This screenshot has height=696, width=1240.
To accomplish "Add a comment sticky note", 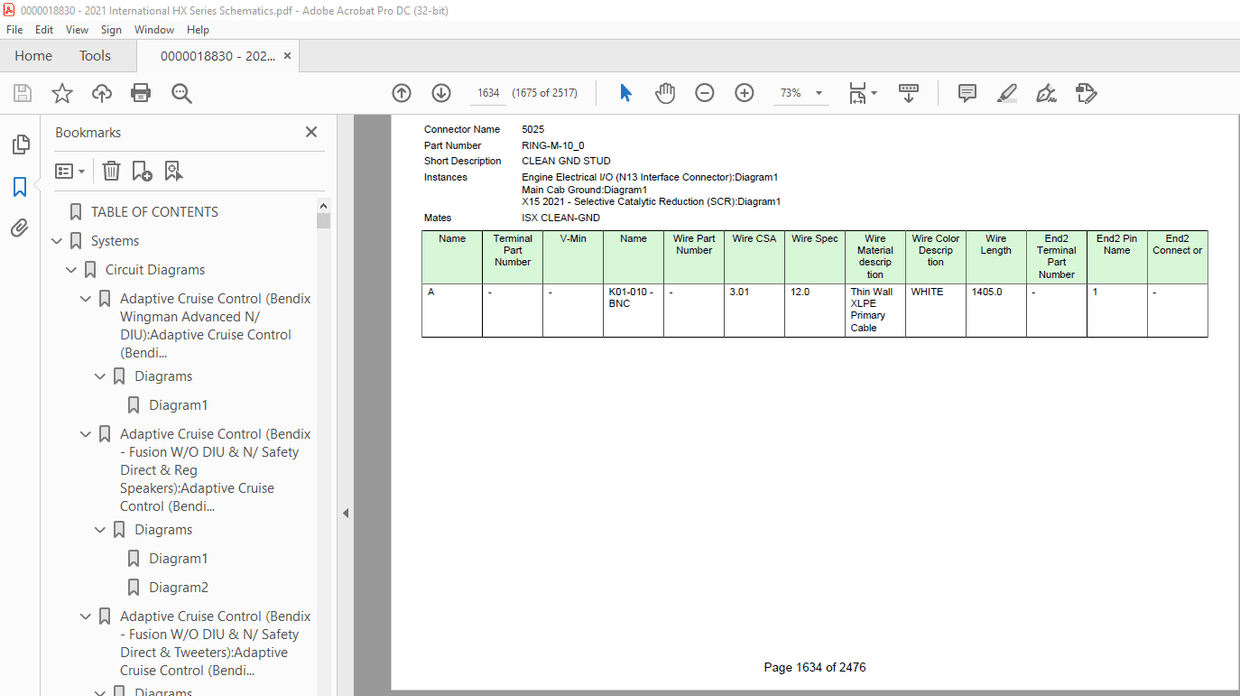I will tap(967, 93).
